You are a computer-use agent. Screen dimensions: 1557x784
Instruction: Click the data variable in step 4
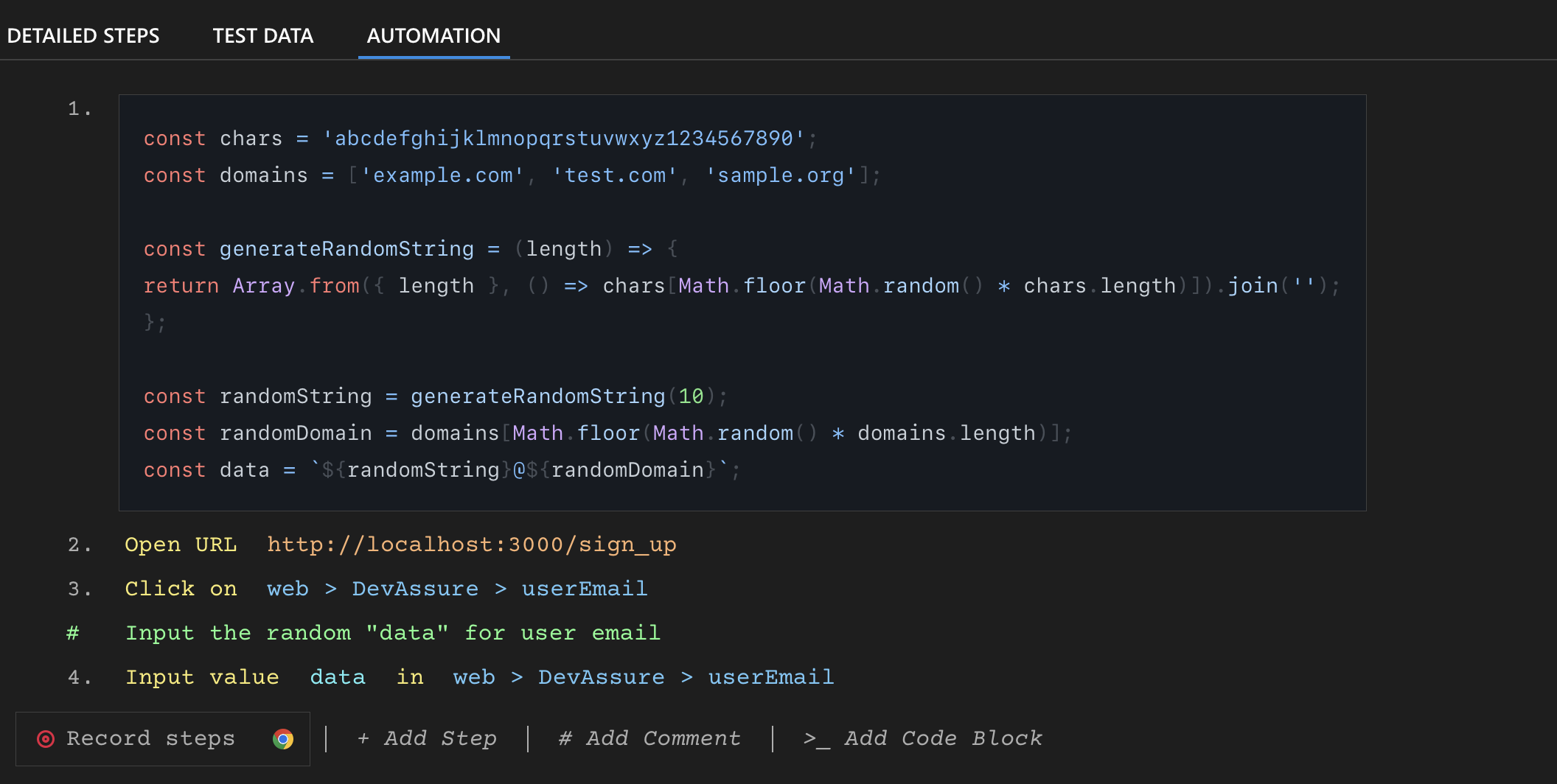pos(338,676)
